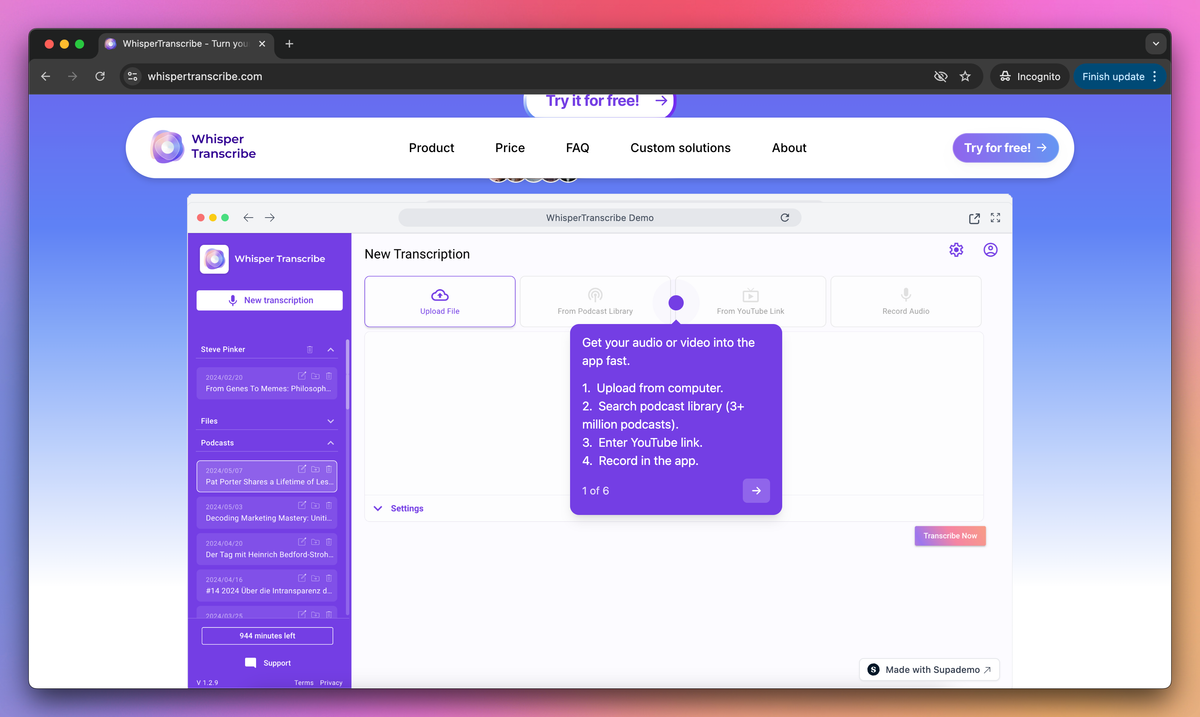1200x717 pixels.
Task: Click the Transcribe Now button
Action: pos(950,536)
